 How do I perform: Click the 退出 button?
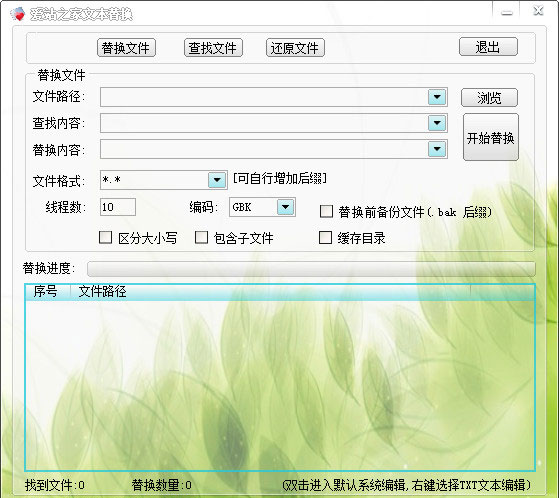(x=488, y=47)
